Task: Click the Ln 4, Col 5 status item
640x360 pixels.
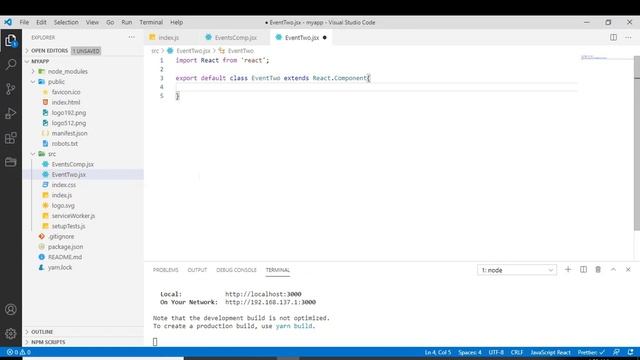Action: tap(438, 352)
